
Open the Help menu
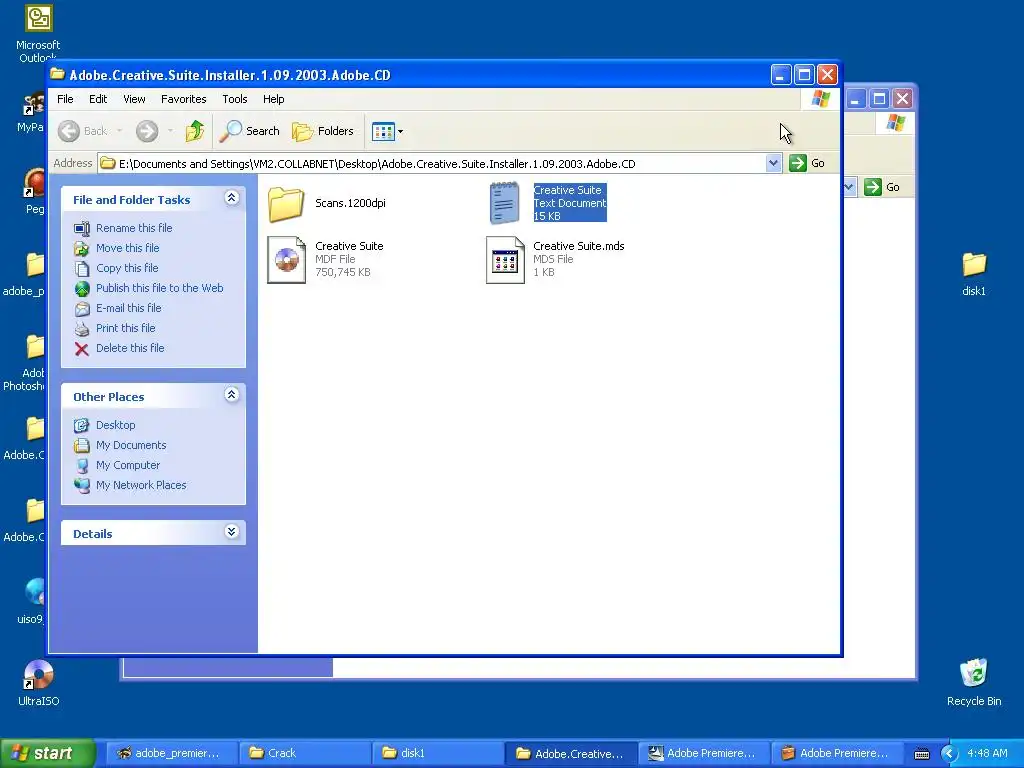tap(274, 99)
